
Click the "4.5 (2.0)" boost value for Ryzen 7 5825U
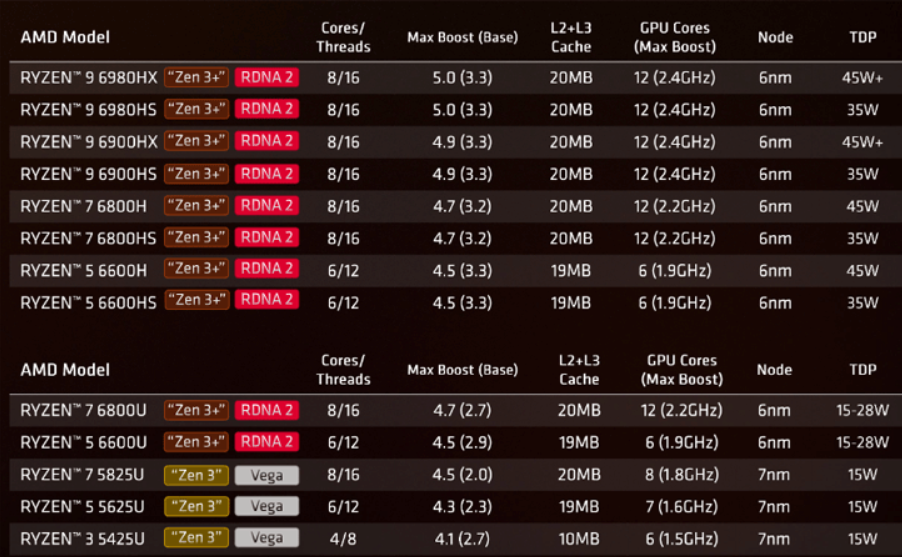tap(463, 475)
